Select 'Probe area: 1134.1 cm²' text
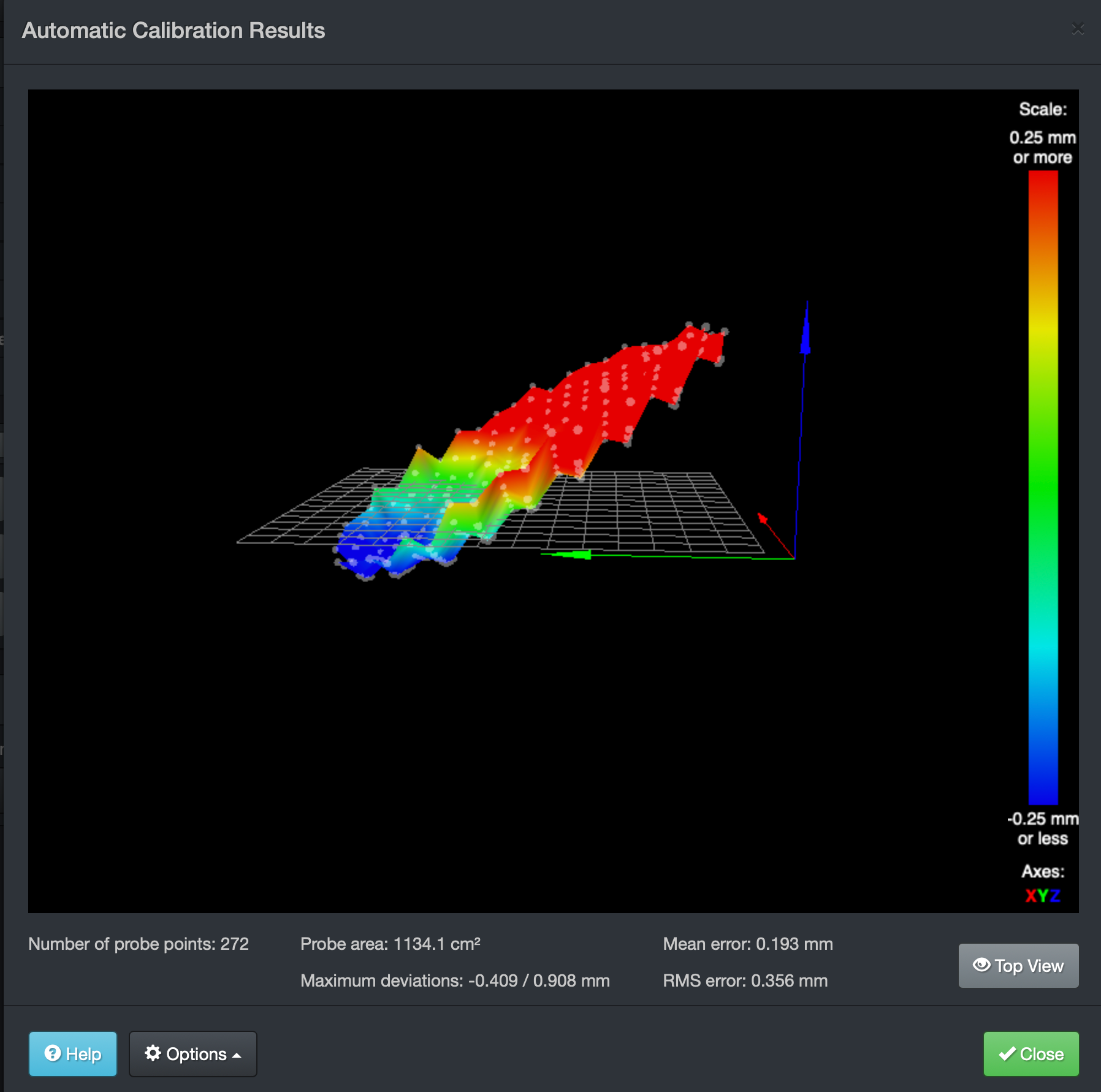 390,944
